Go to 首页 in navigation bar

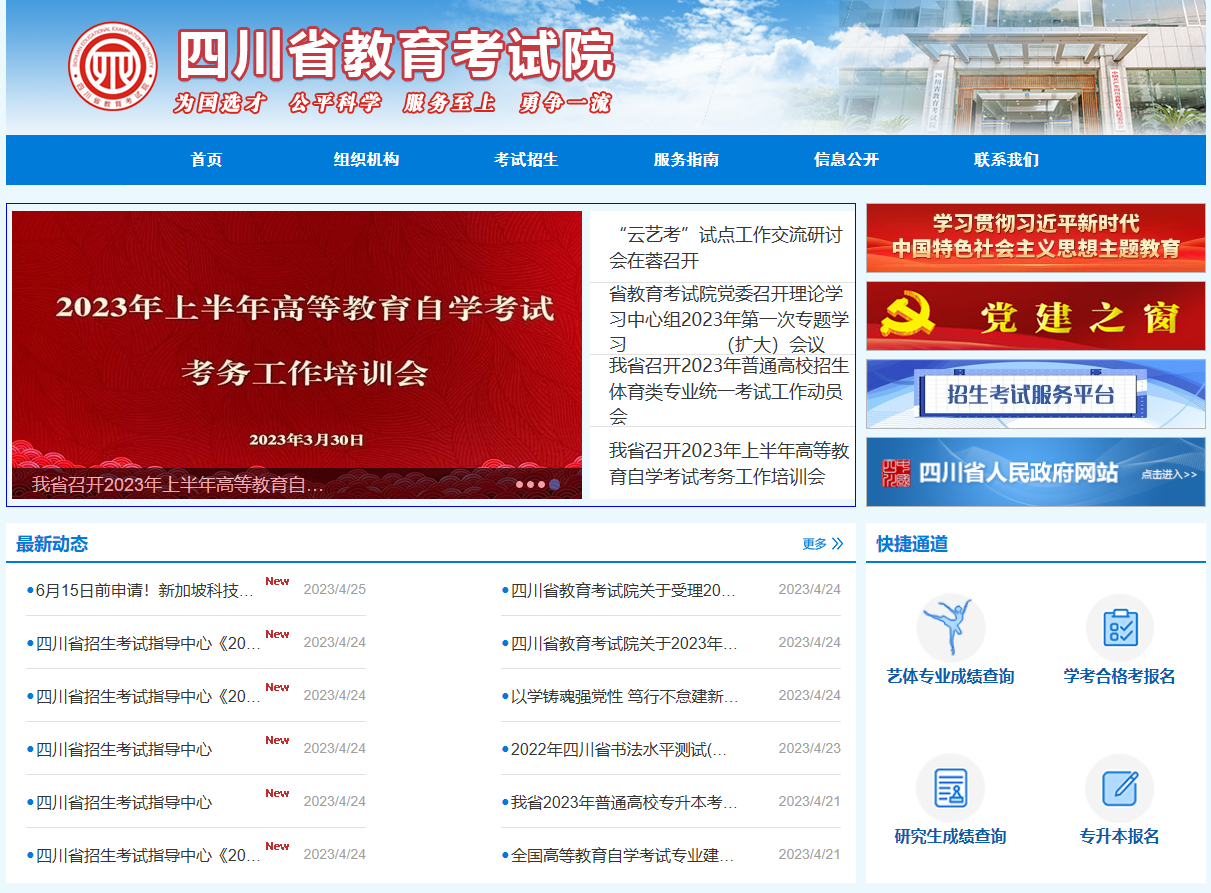207,160
